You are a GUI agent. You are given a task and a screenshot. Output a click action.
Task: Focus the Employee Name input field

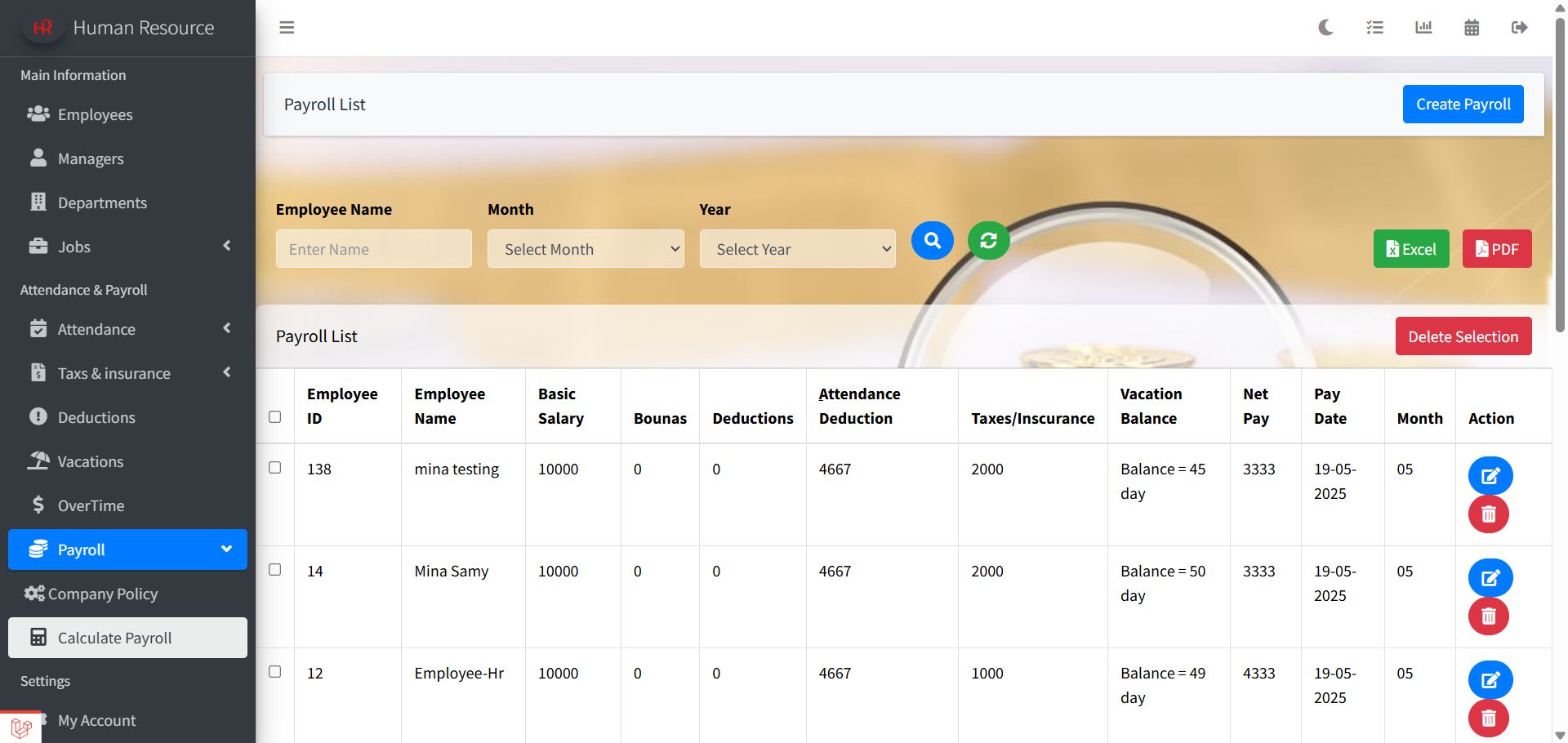[x=373, y=249]
